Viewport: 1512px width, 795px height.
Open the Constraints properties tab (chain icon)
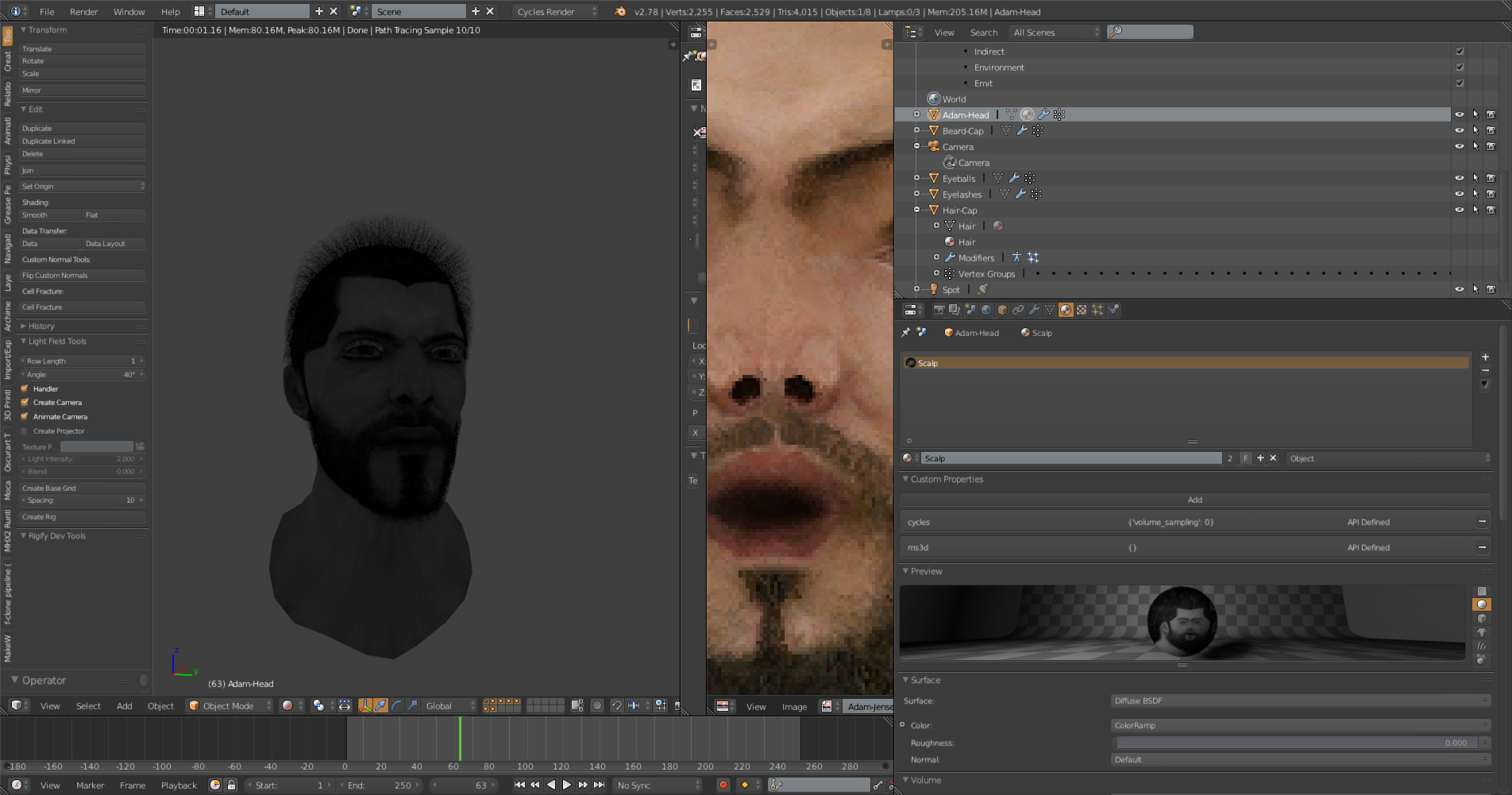coord(1018,310)
